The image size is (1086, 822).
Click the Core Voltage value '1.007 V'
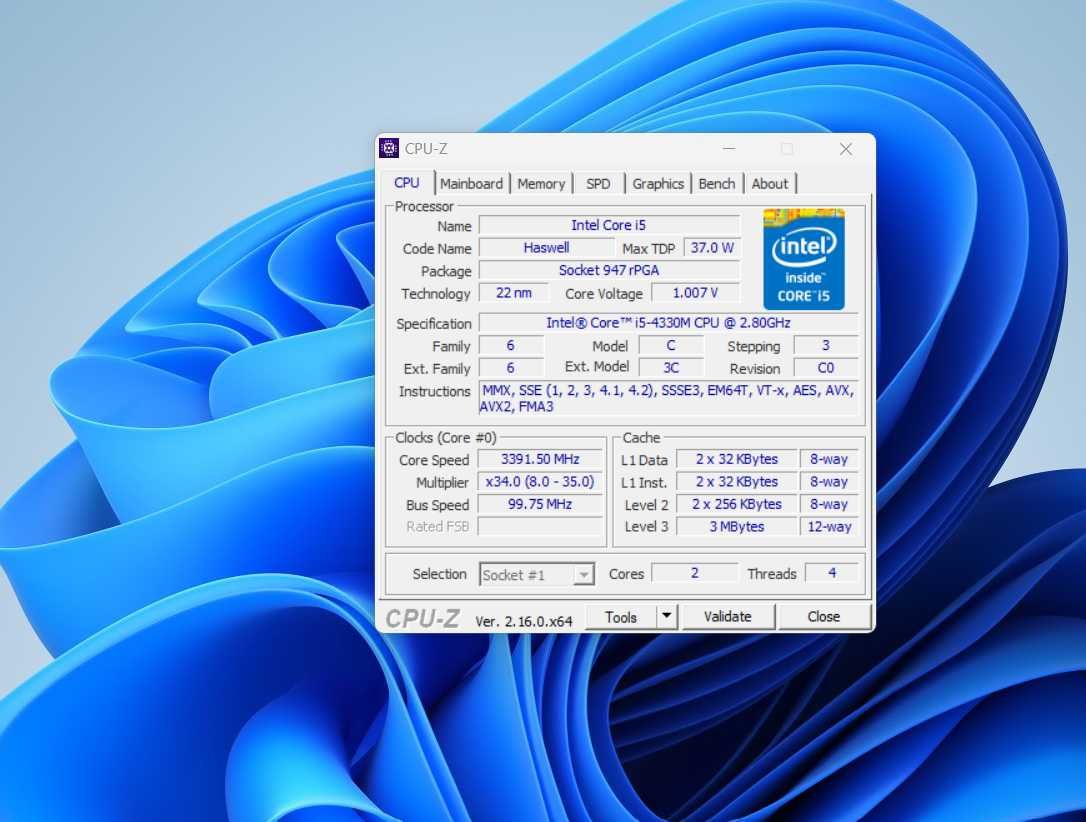click(x=695, y=293)
